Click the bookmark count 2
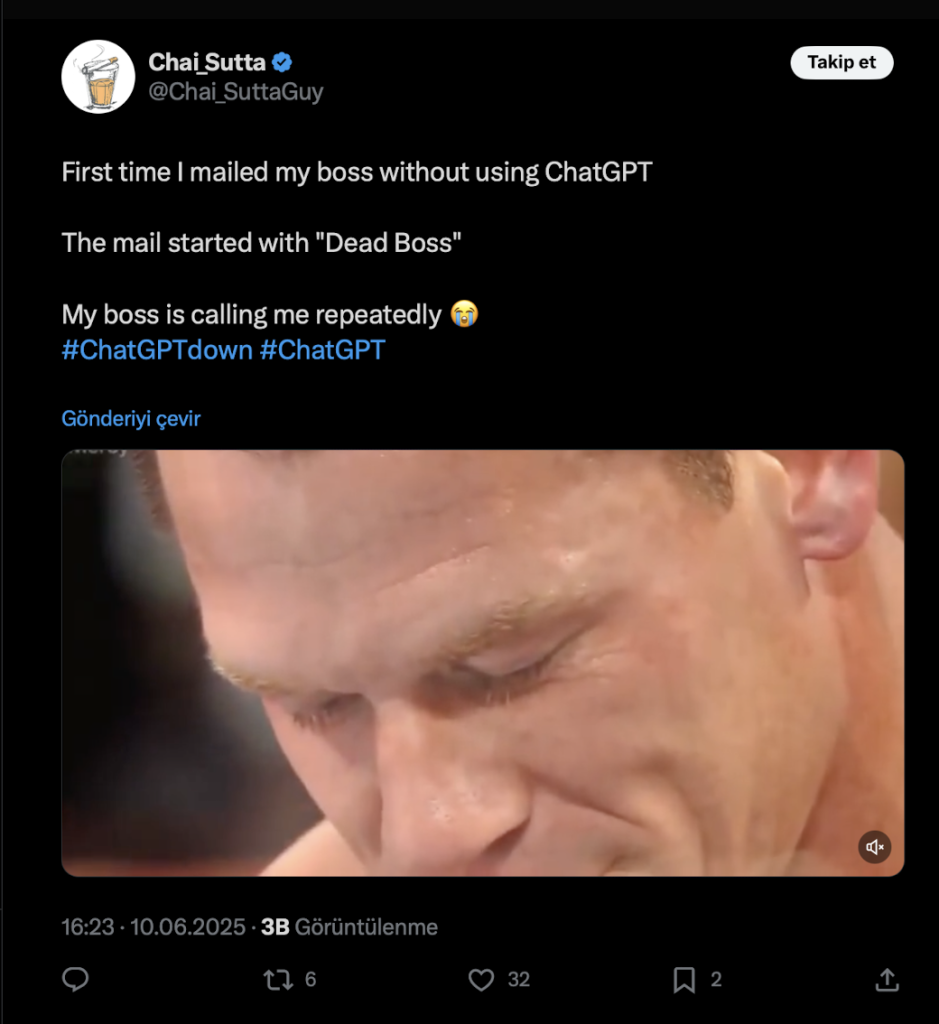 pos(716,980)
